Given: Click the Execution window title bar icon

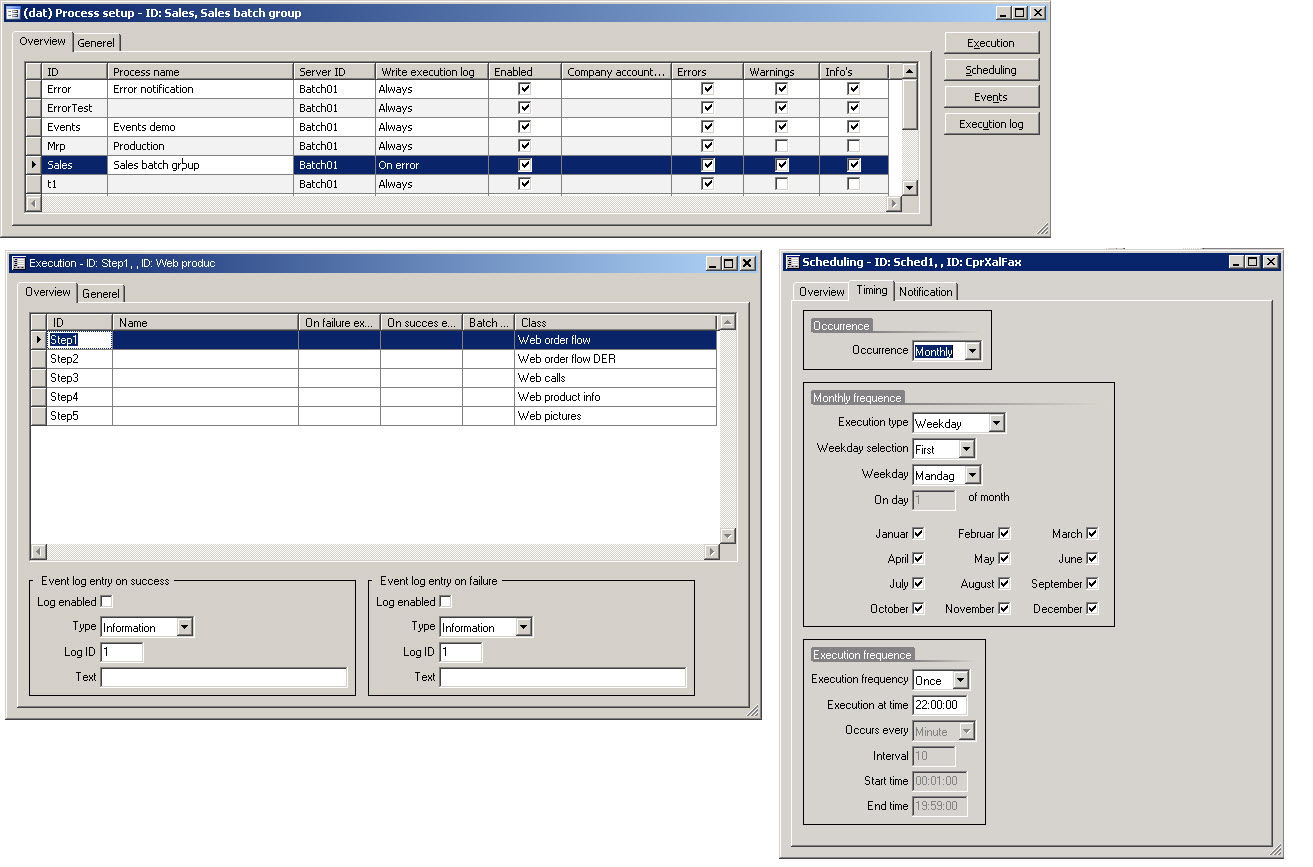Looking at the screenshot, I should [x=18, y=263].
